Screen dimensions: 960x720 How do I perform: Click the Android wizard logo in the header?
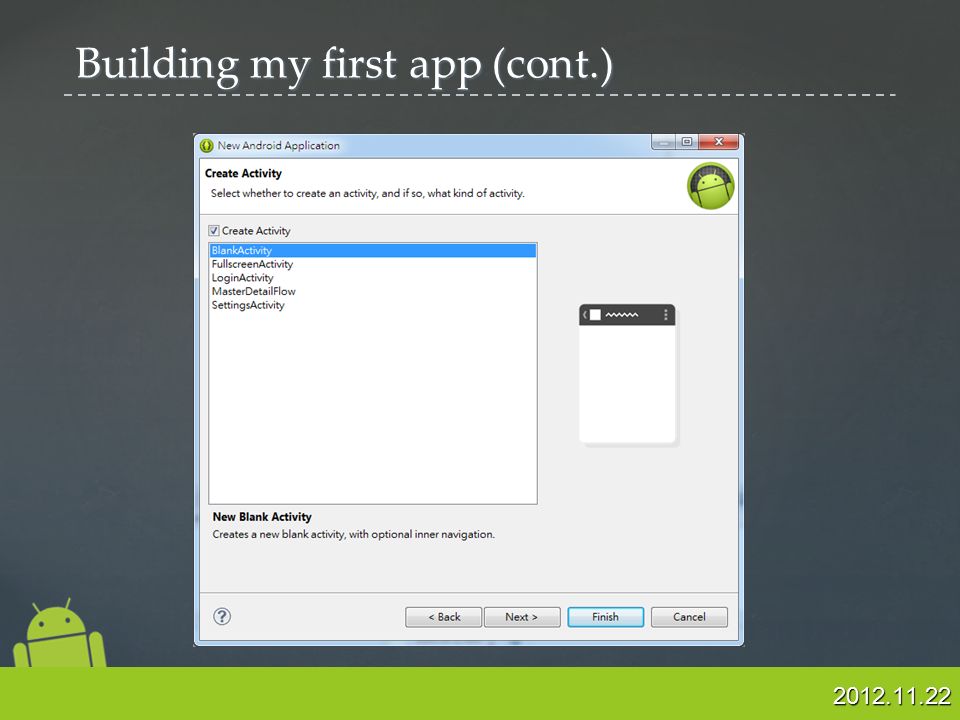[710, 186]
